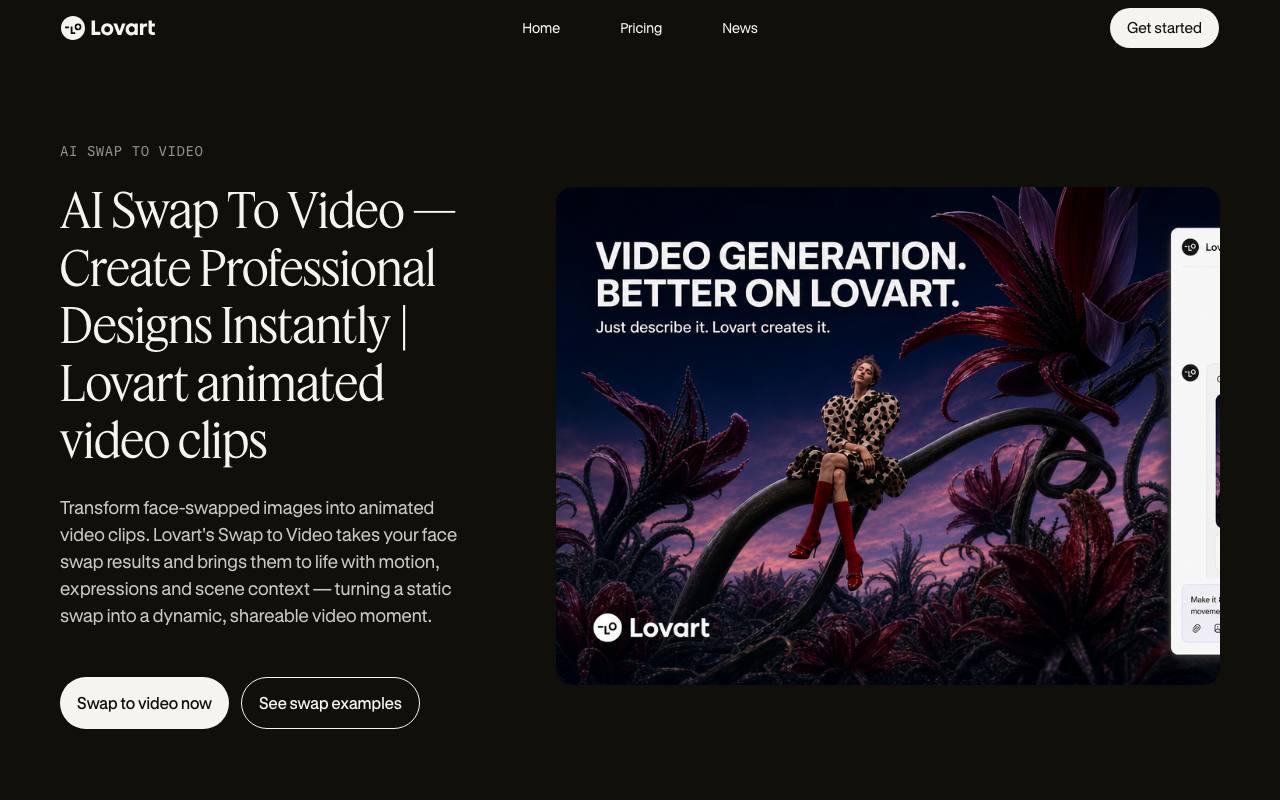The width and height of the screenshot is (1280, 800).
Task: Open the News nav item
Action: (740, 28)
